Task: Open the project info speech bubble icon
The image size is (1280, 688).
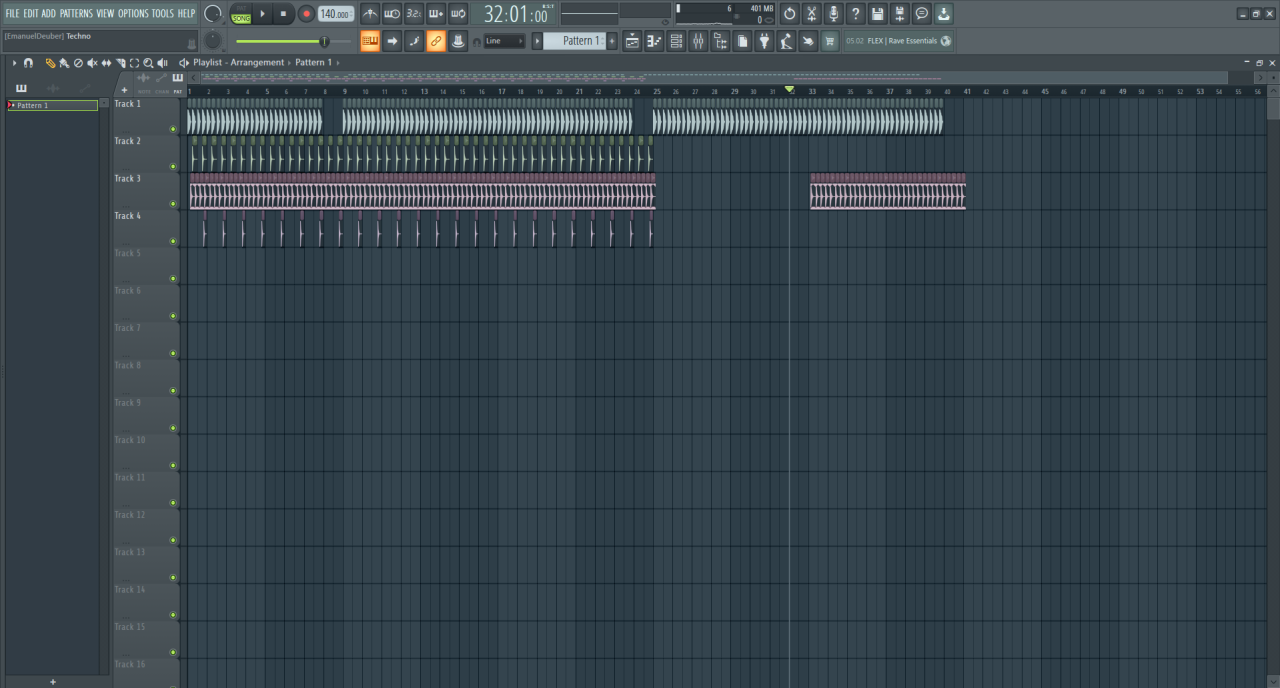Action: click(921, 14)
